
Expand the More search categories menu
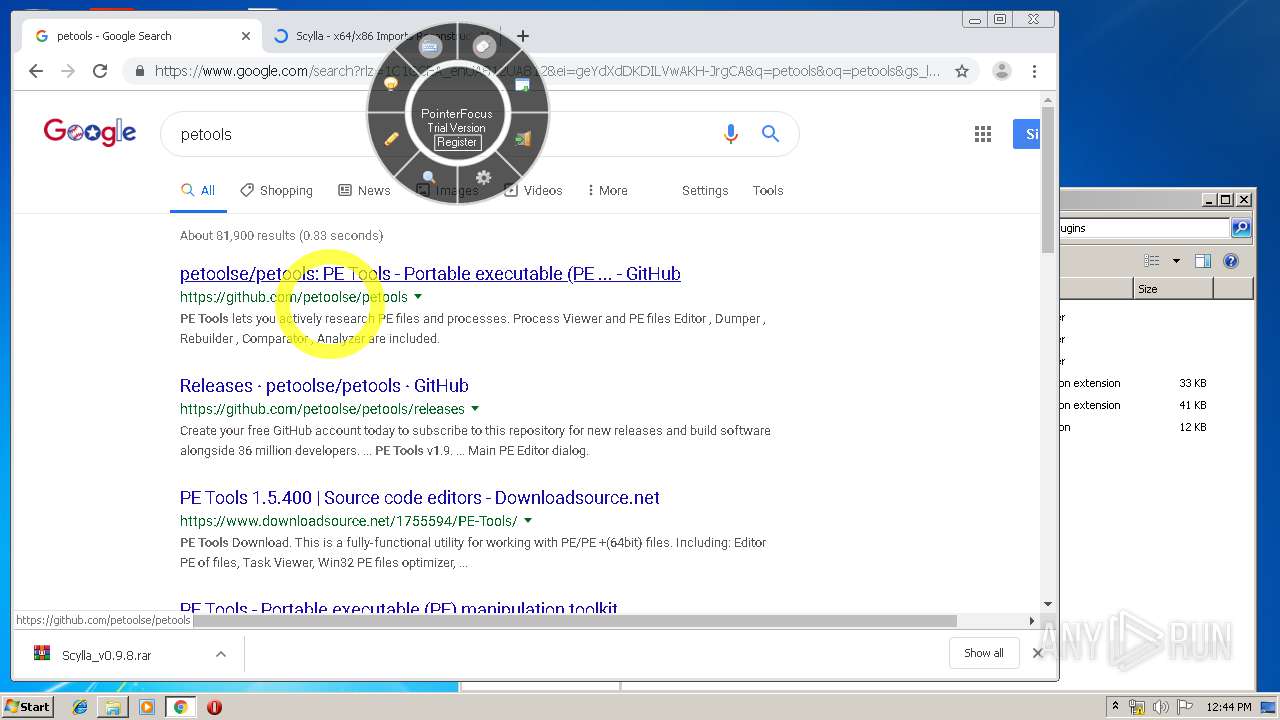point(607,190)
